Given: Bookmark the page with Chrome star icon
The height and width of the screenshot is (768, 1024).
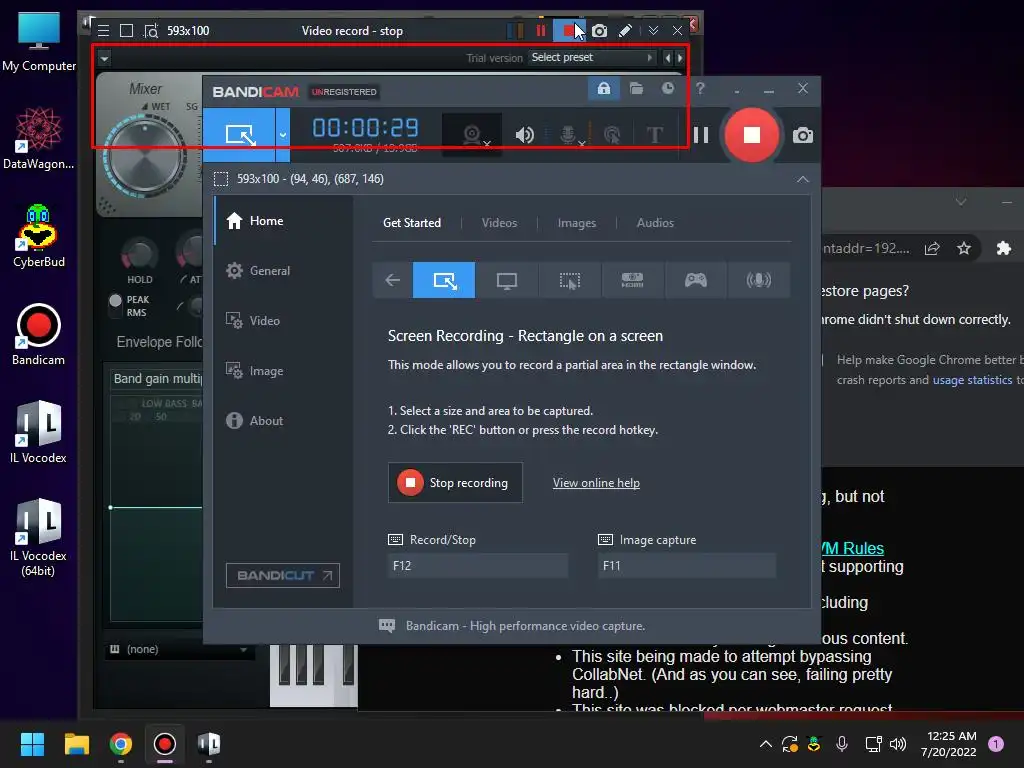Looking at the screenshot, I should (x=964, y=248).
